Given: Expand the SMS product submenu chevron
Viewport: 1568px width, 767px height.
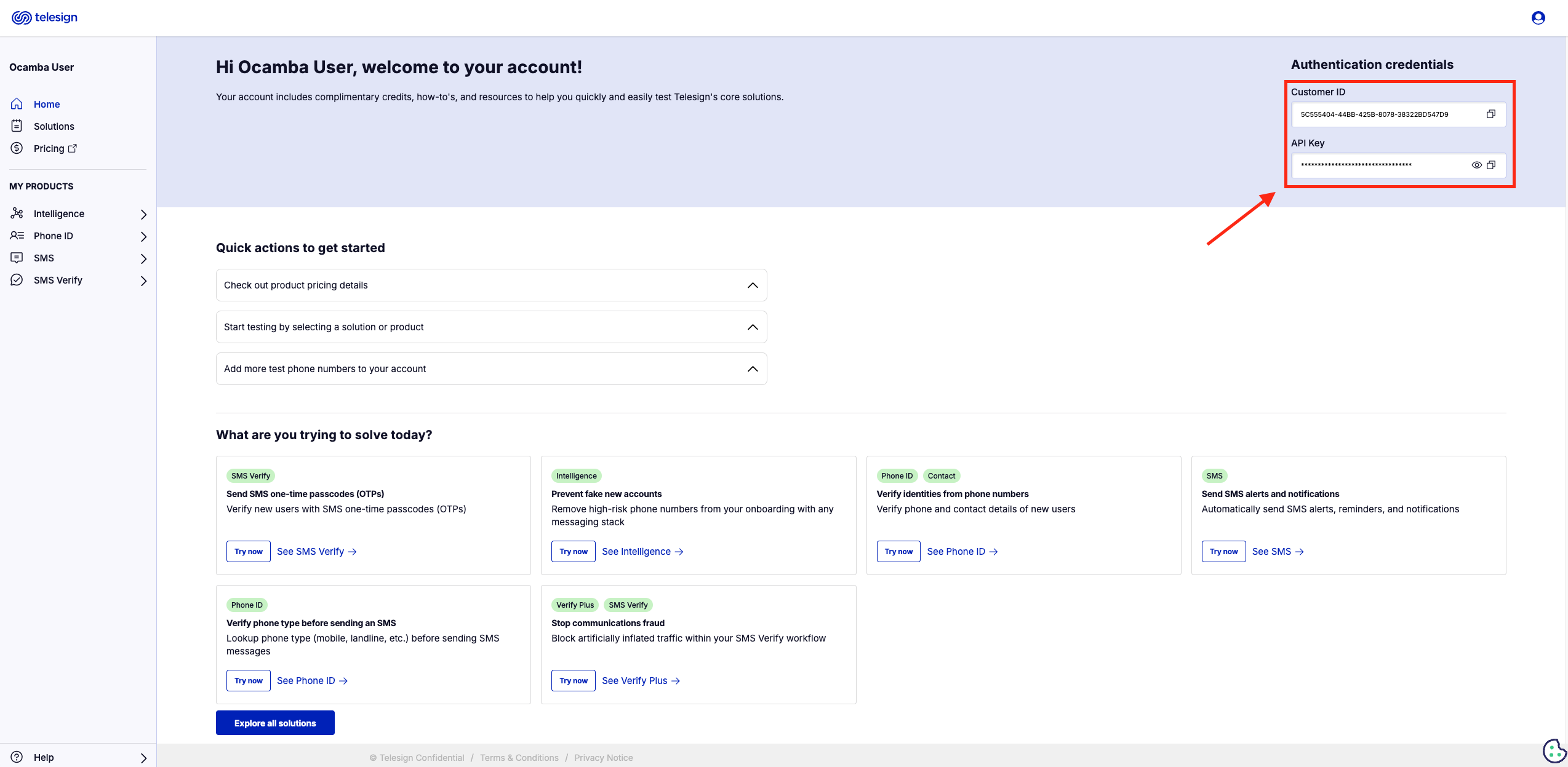Looking at the screenshot, I should point(143,258).
